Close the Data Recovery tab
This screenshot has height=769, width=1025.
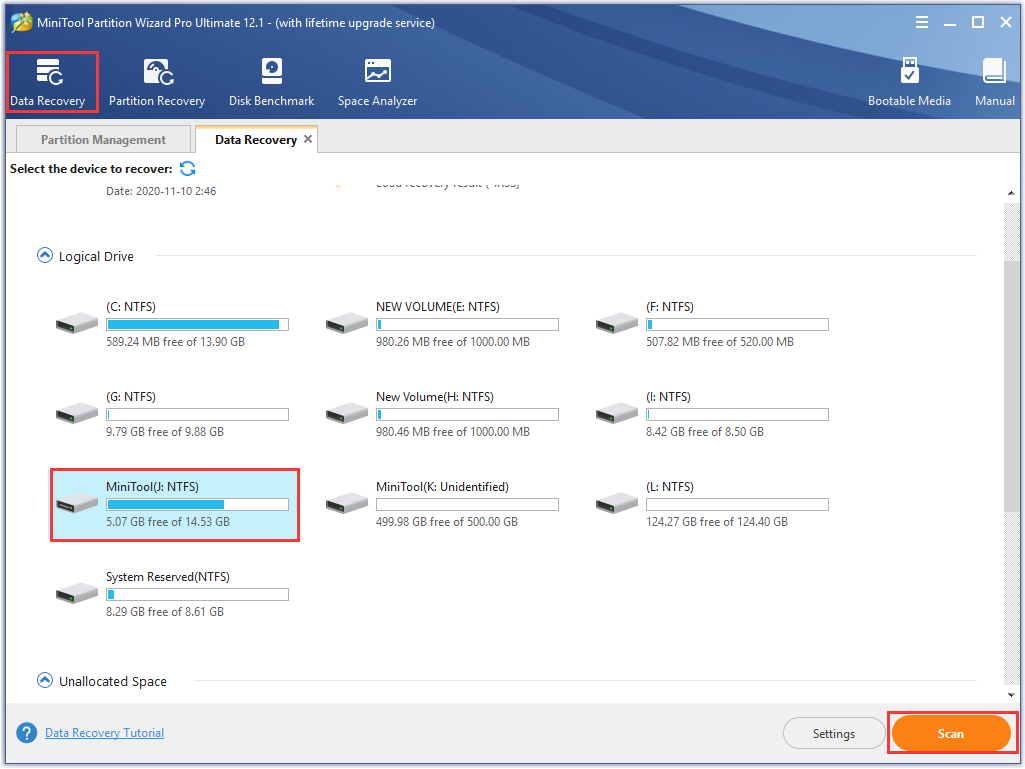point(308,139)
